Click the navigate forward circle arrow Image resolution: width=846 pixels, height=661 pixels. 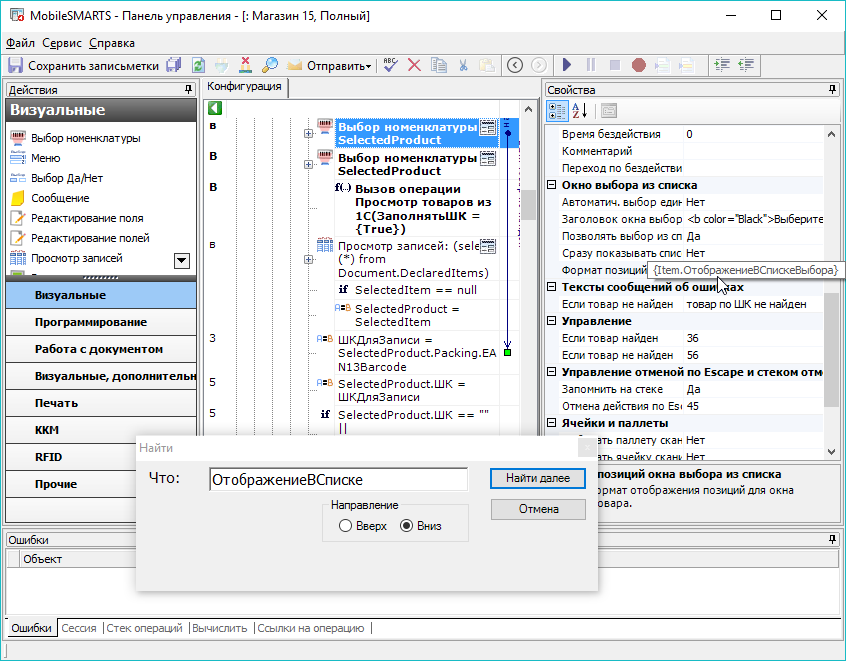(x=538, y=65)
